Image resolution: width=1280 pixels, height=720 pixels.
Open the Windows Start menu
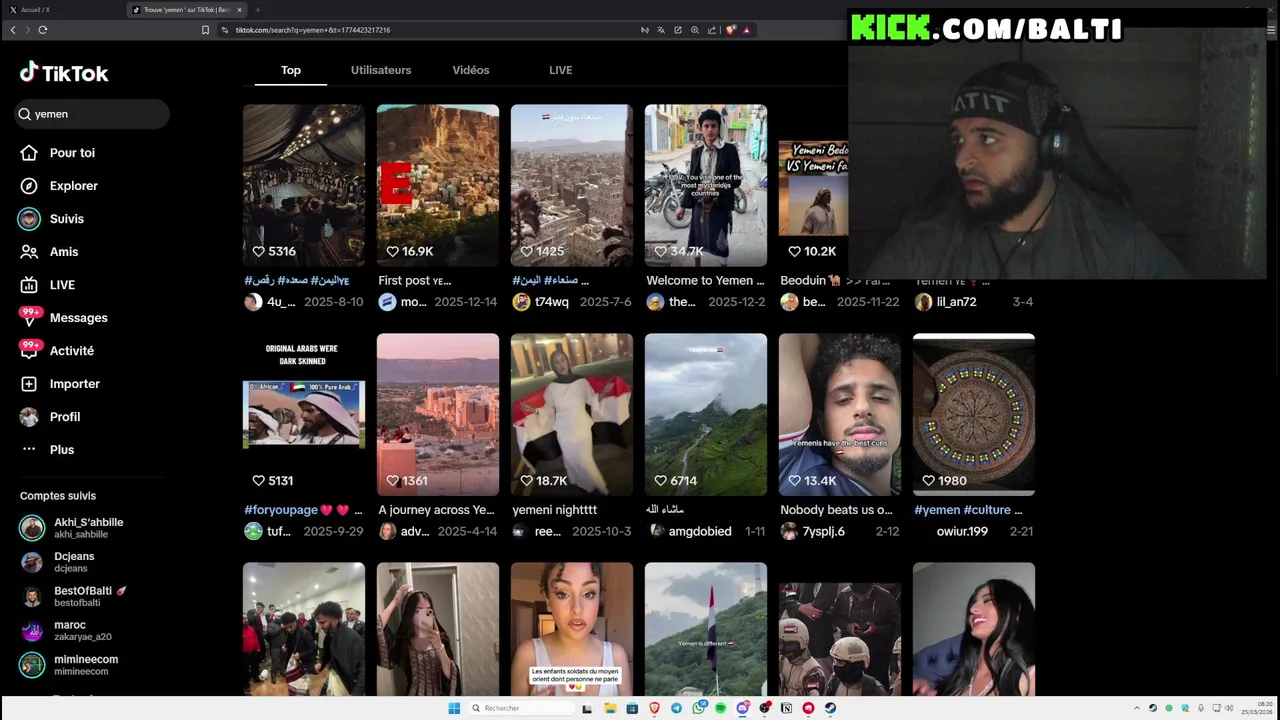(x=454, y=708)
